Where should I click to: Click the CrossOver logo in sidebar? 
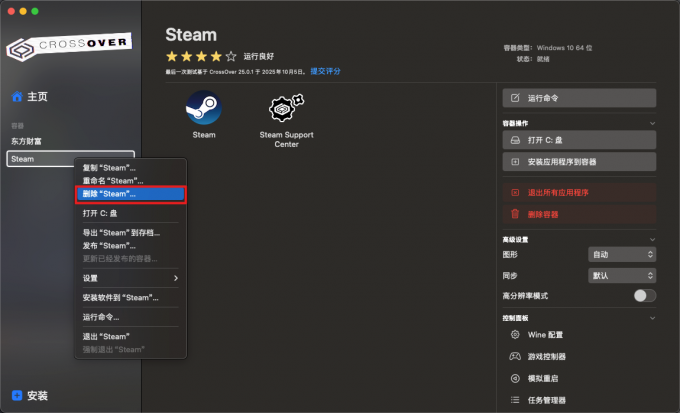pos(69,46)
